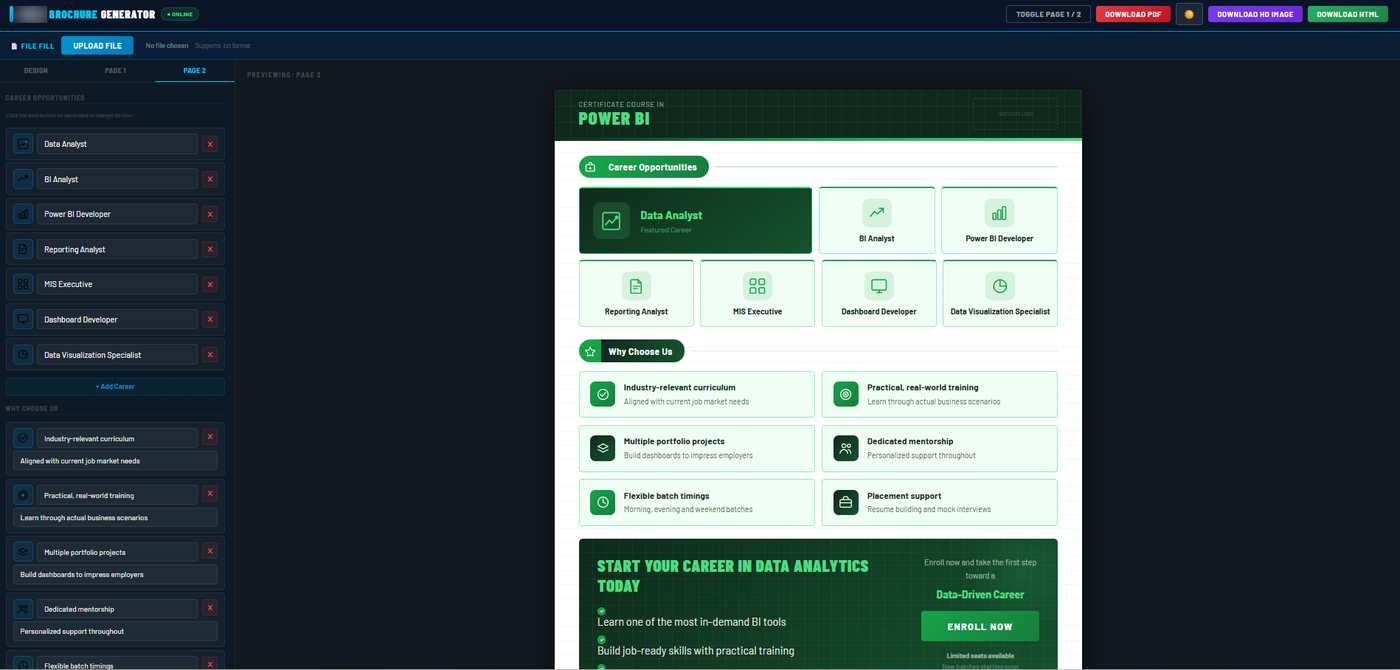
Task: Remove the BI Analyst career entry
Action: point(210,179)
